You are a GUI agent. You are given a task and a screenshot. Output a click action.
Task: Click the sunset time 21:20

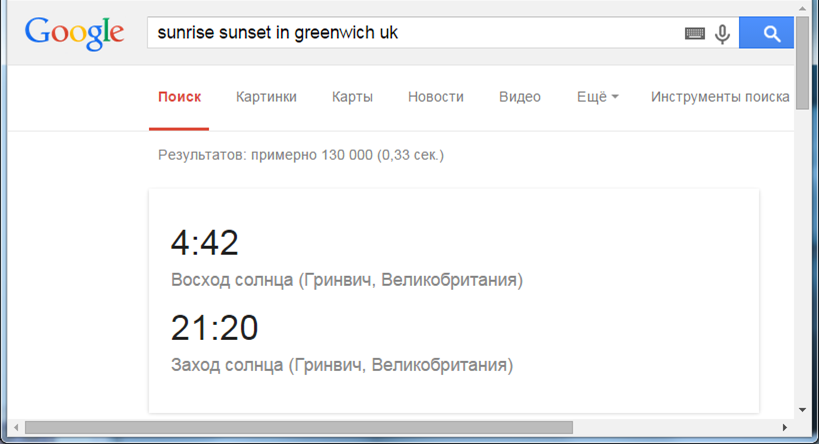pyautogui.click(x=214, y=328)
